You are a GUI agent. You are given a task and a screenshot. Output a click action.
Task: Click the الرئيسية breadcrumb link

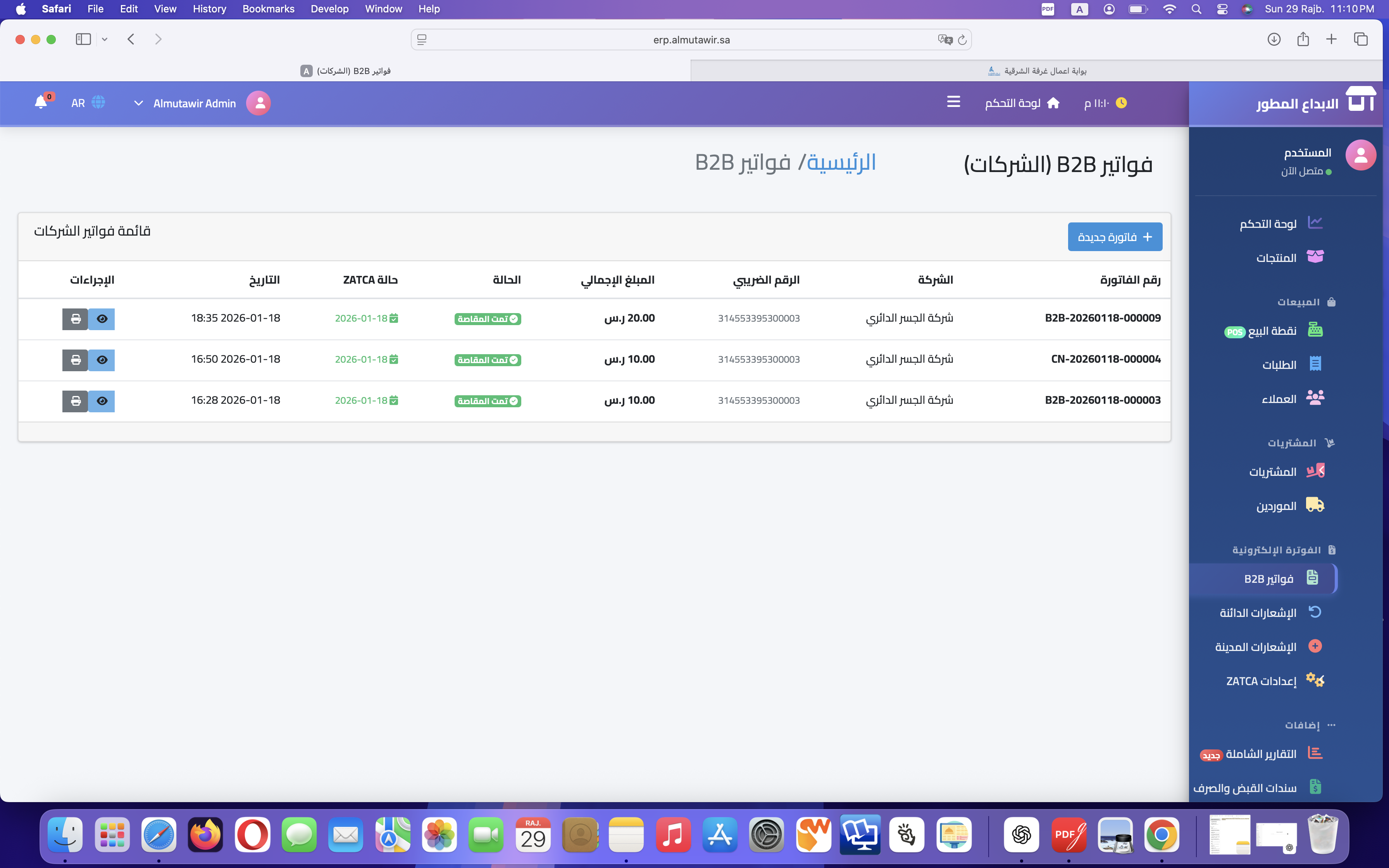pos(841,162)
